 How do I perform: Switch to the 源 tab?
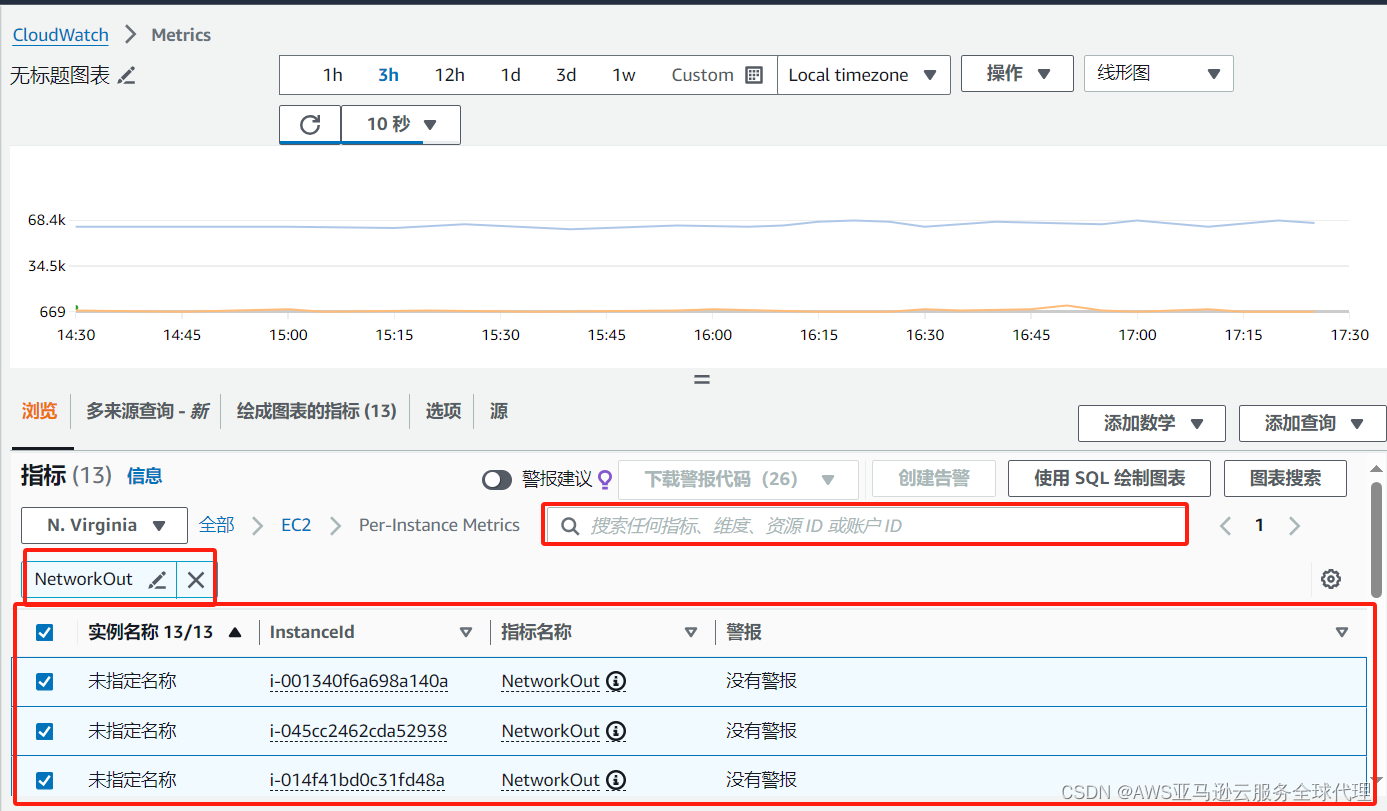(498, 411)
